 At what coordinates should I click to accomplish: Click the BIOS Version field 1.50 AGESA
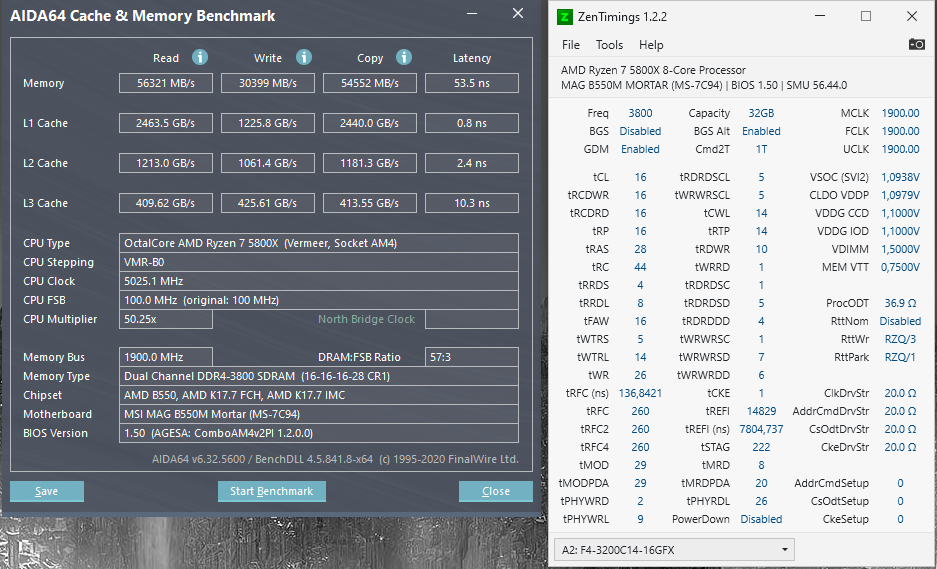319,433
